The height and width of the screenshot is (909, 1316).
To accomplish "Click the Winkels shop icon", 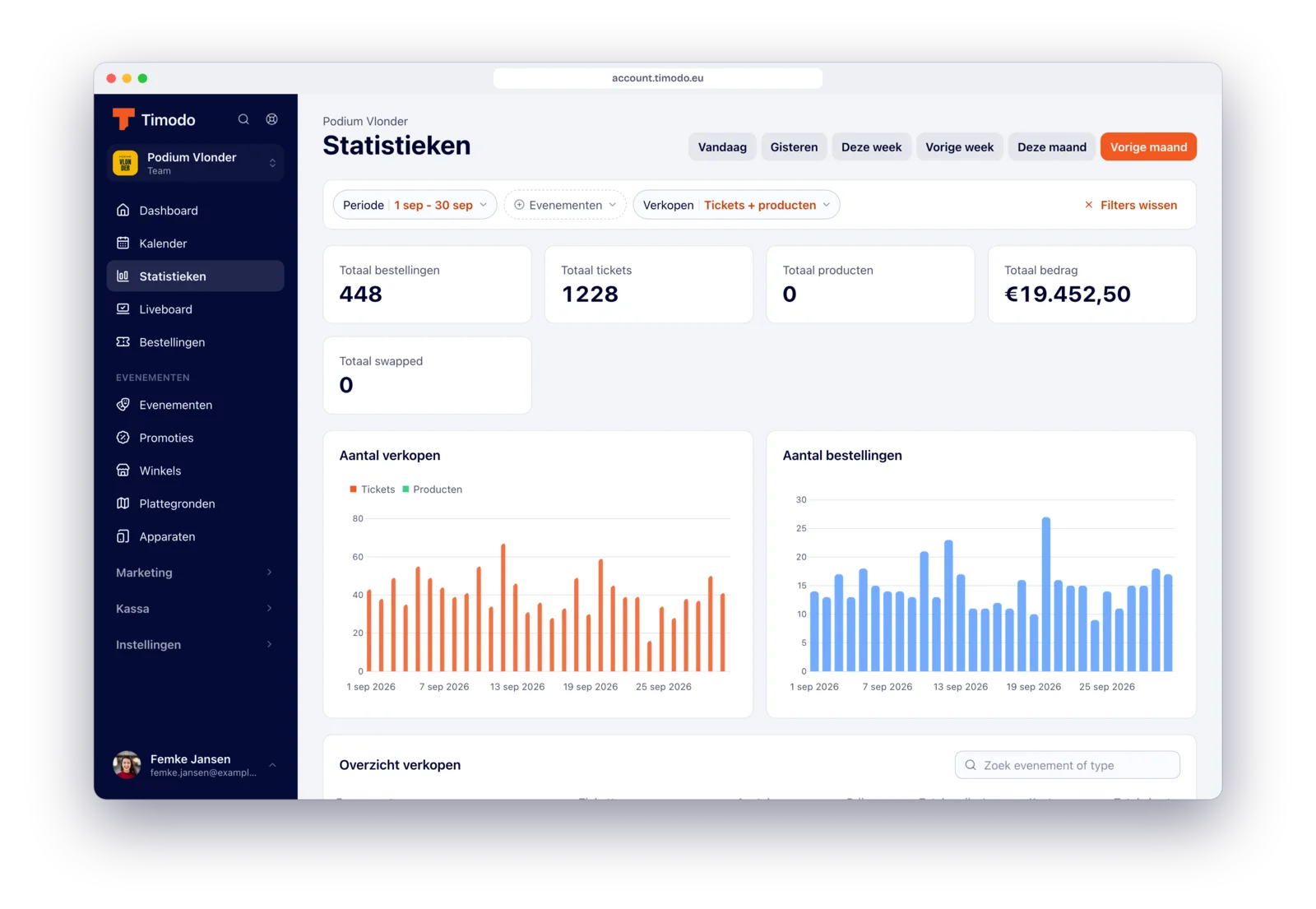I will [123, 471].
